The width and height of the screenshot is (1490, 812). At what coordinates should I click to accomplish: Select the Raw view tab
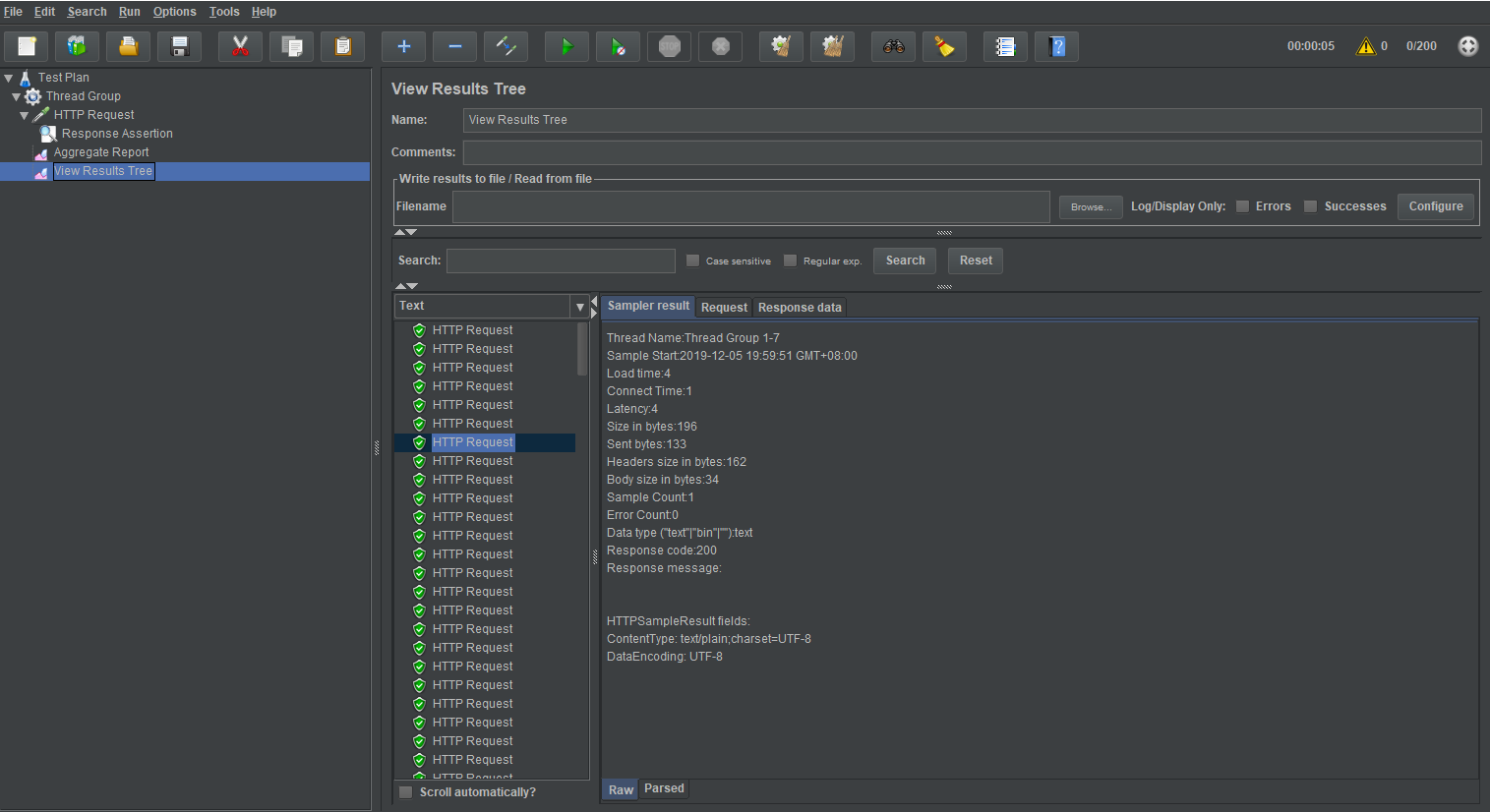621,789
